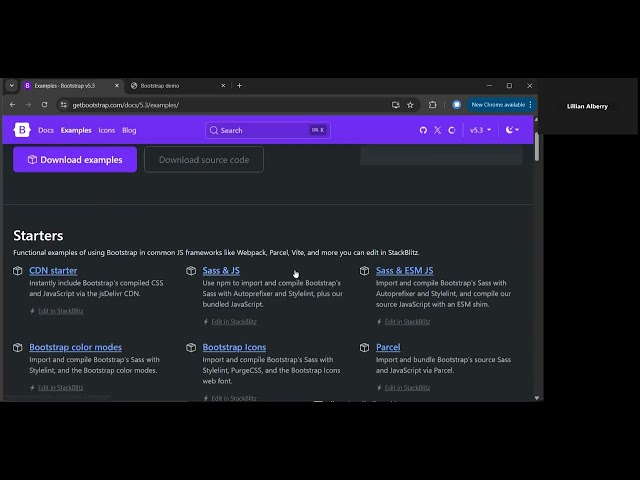Click the box icon beside Sass & ESM JS
Screen dimensions: 640x480
(x=364, y=271)
